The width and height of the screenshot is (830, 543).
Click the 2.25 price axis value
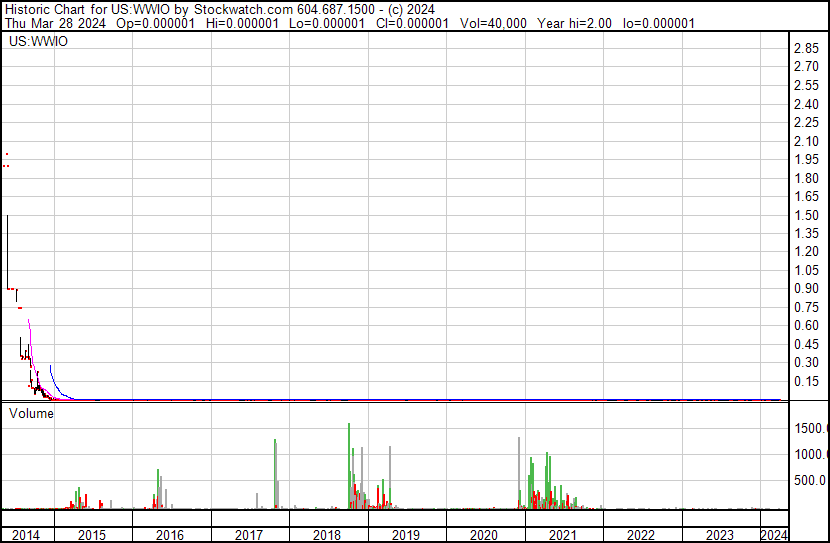[x=806, y=122]
